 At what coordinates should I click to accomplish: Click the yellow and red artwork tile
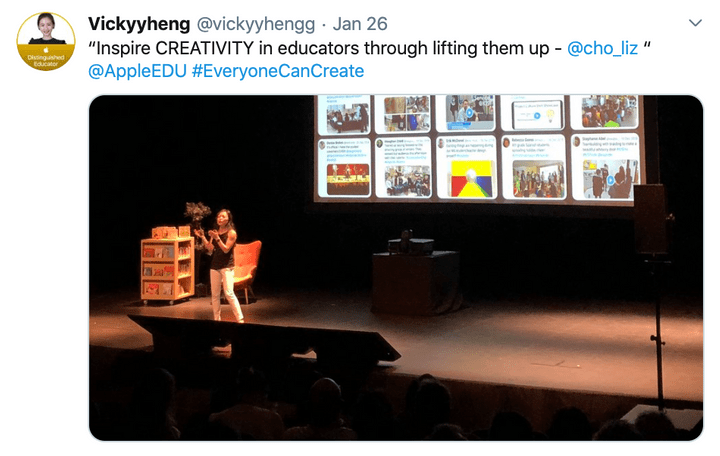point(471,179)
